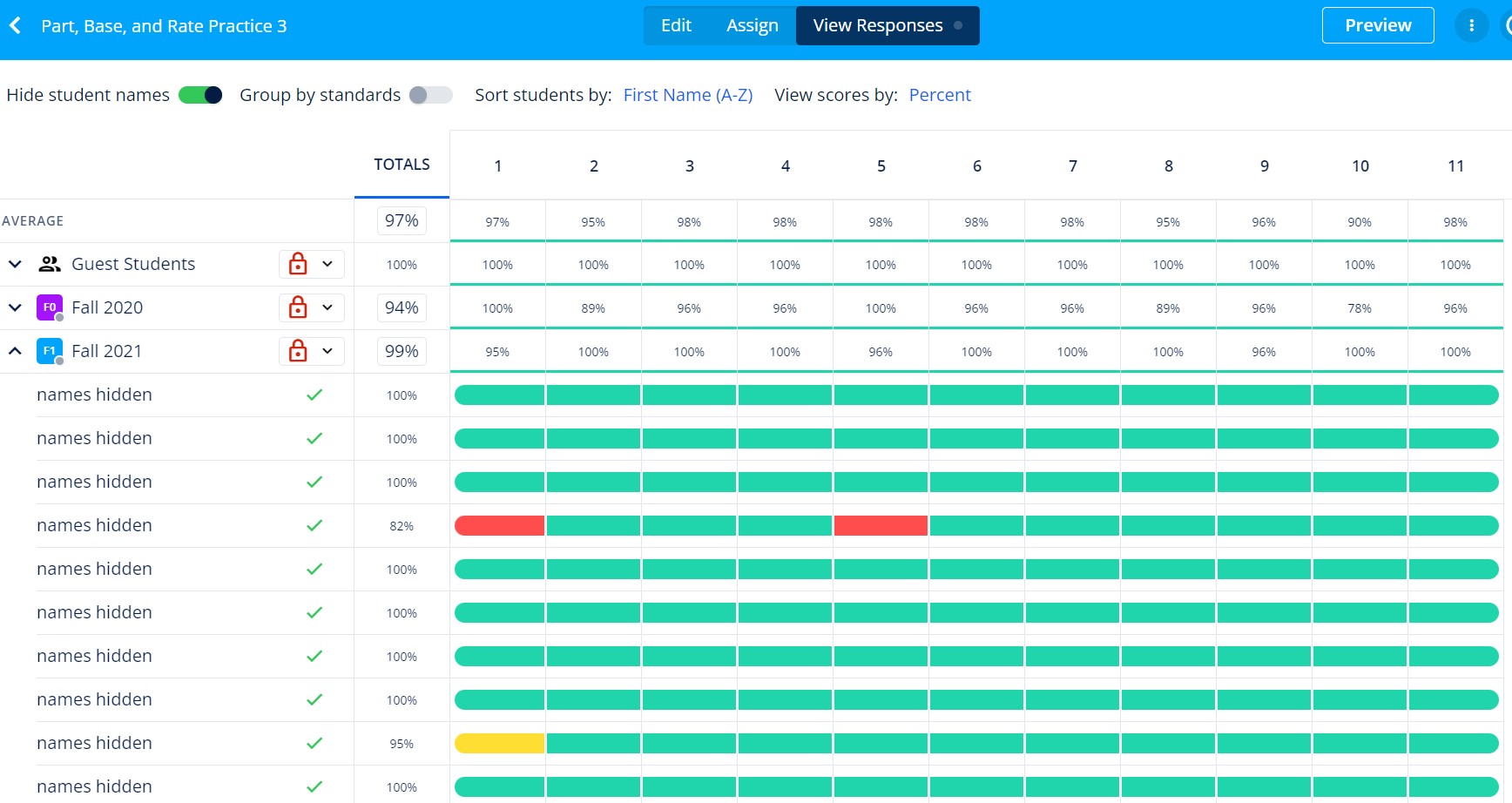This screenshot has width=1512, height=803.
Task: Click the Guest Students group people icon
Action: pos(50,264)
